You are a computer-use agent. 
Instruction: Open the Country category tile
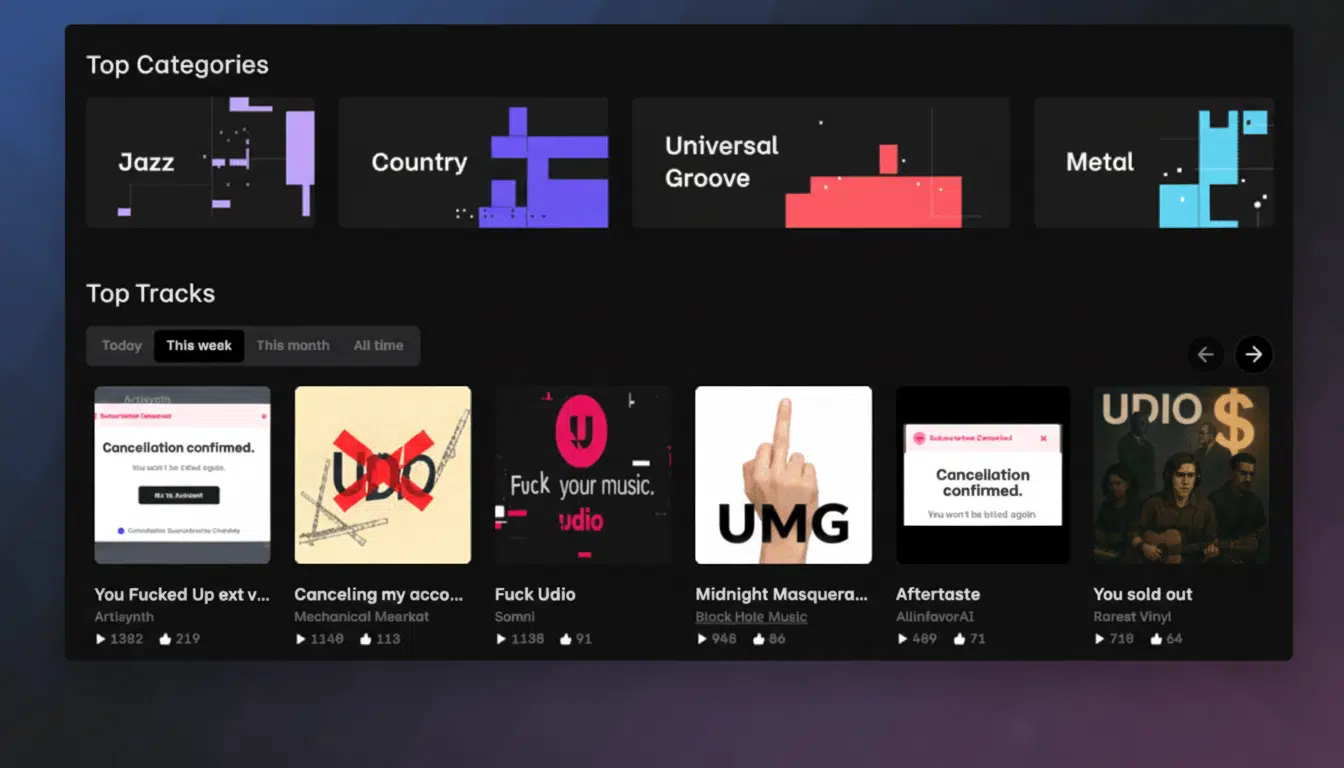[x=473, y=162]
